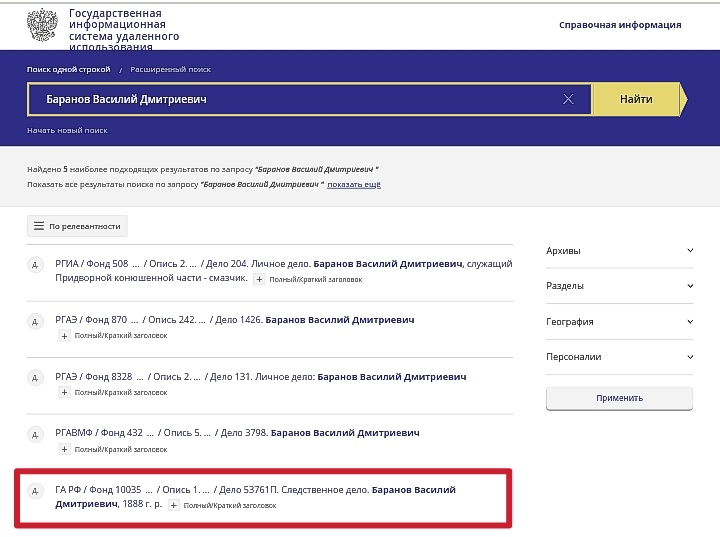Click Д icon of РГАЭ Фонд 870 result
Viewport: 720px width, 537px height.
[x=35, y=321]
